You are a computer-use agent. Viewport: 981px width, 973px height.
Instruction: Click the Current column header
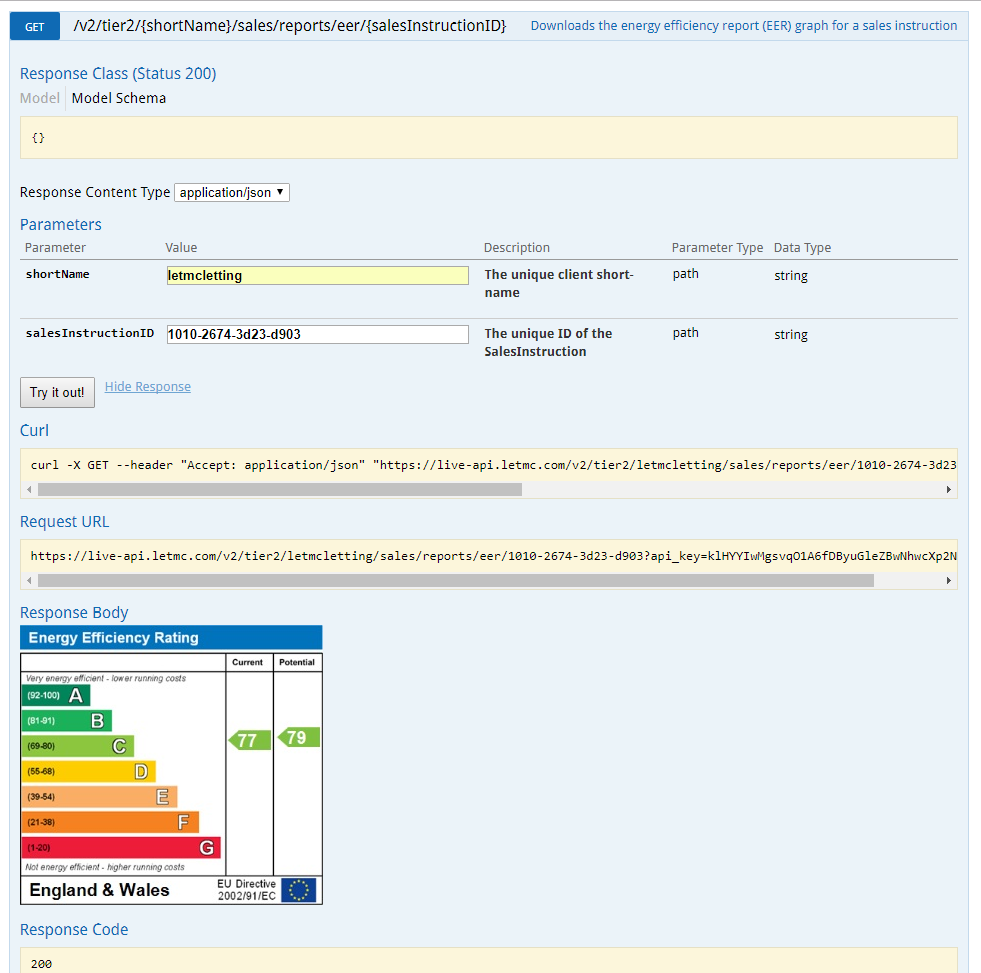[x=248, y=662]
